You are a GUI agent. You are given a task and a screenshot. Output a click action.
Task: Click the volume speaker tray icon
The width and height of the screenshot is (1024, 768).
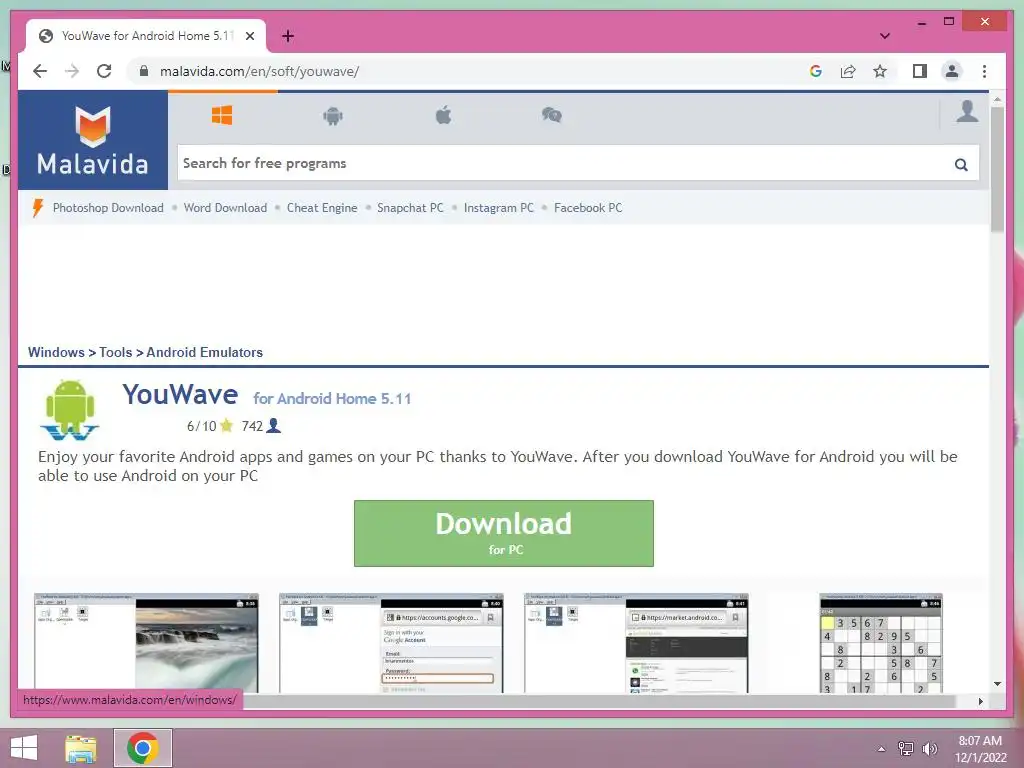pos(930,749)
